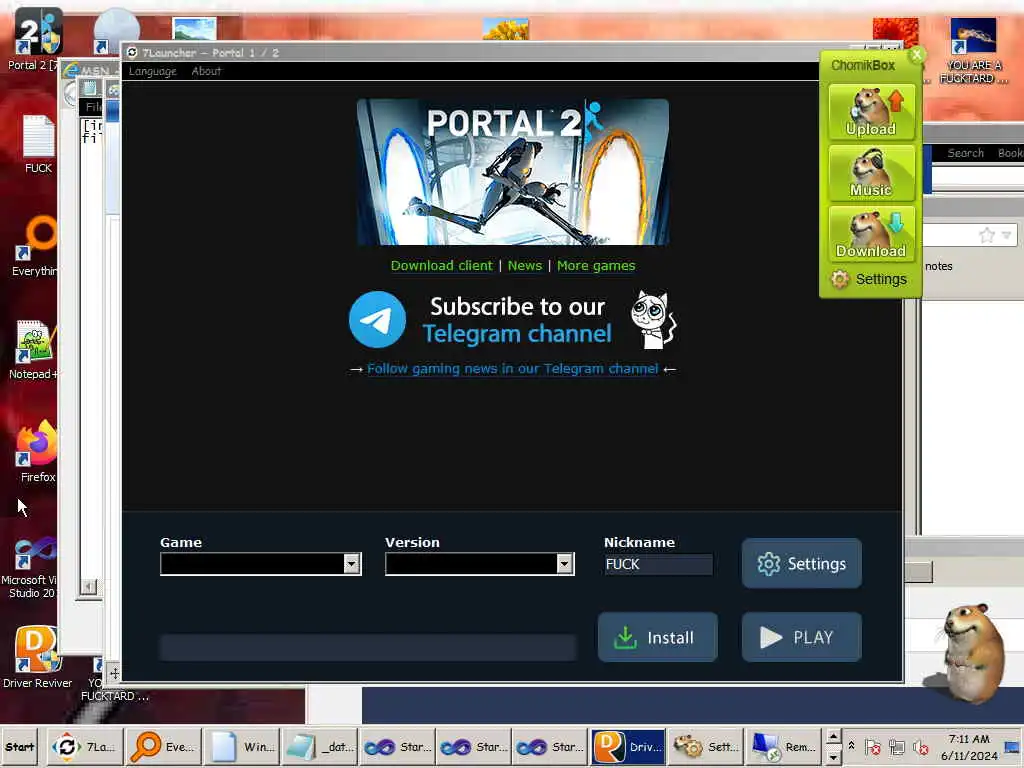Select the Firefox desktop shortcut
The height and width of the screenshot is (768, 1024).
click(x=37, y=452)
